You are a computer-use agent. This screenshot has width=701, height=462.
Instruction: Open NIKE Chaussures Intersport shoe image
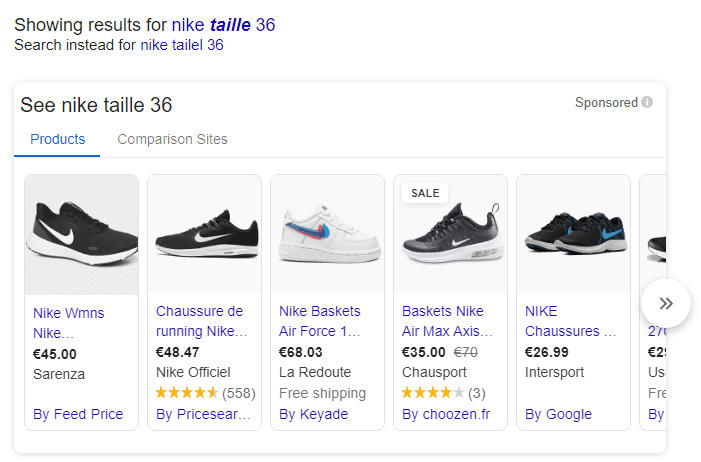pos(573,233)
